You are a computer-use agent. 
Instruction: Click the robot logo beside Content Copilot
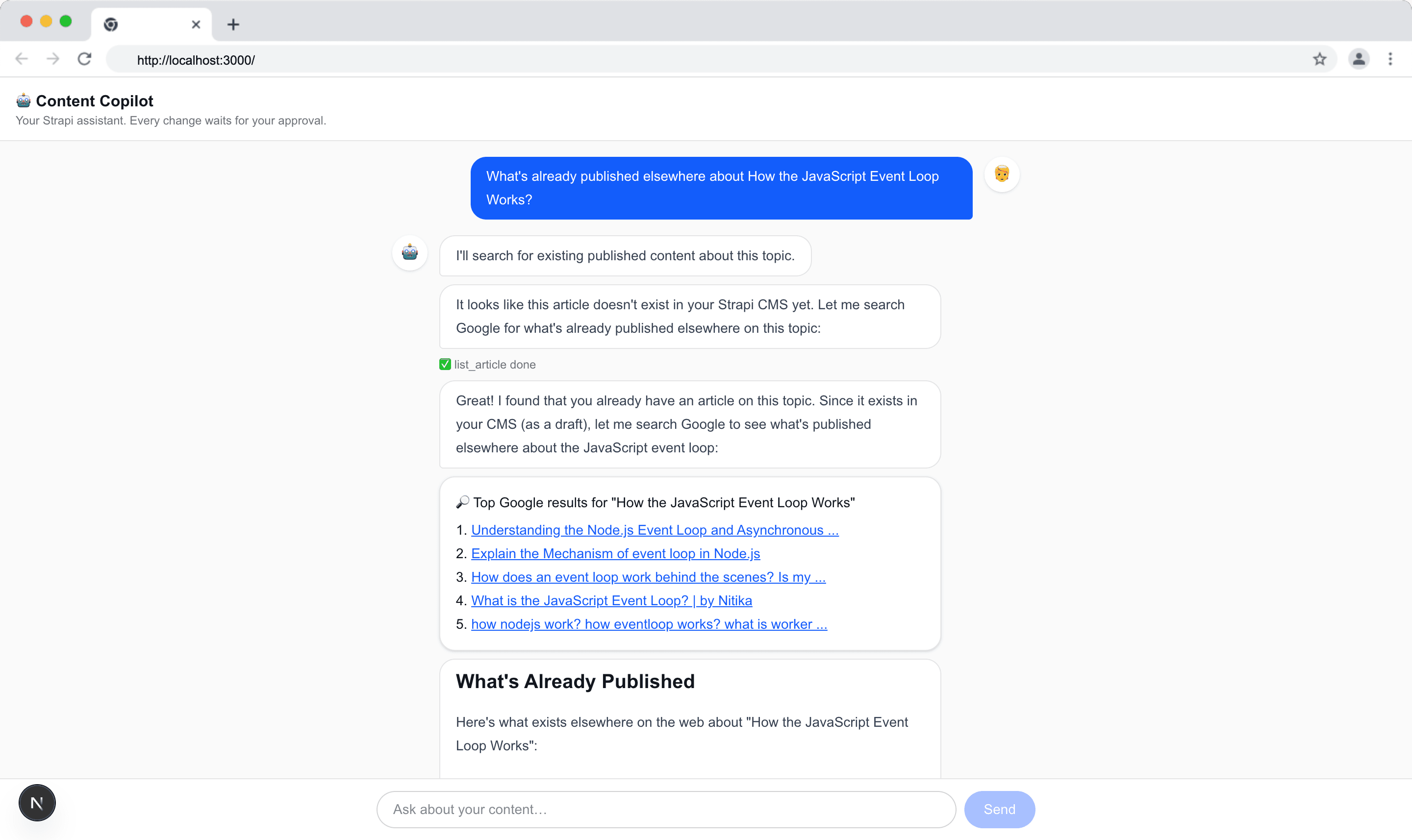pos(23,101)
